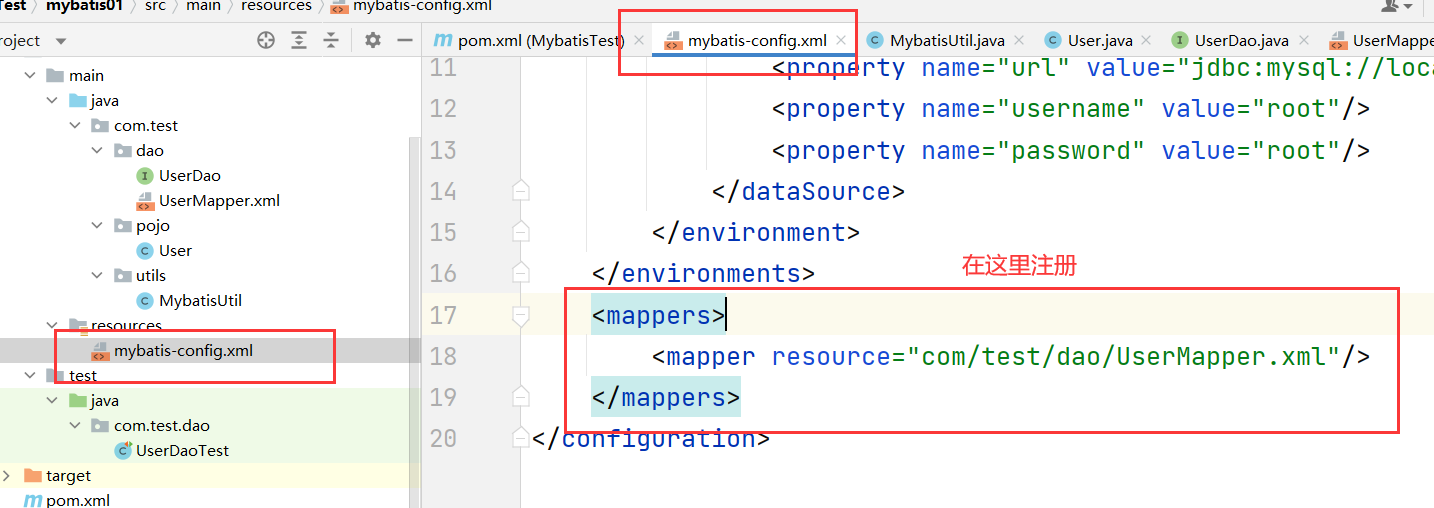Collapse the dao package node
The image size is (1434, 508).
[x=97, y=151]
